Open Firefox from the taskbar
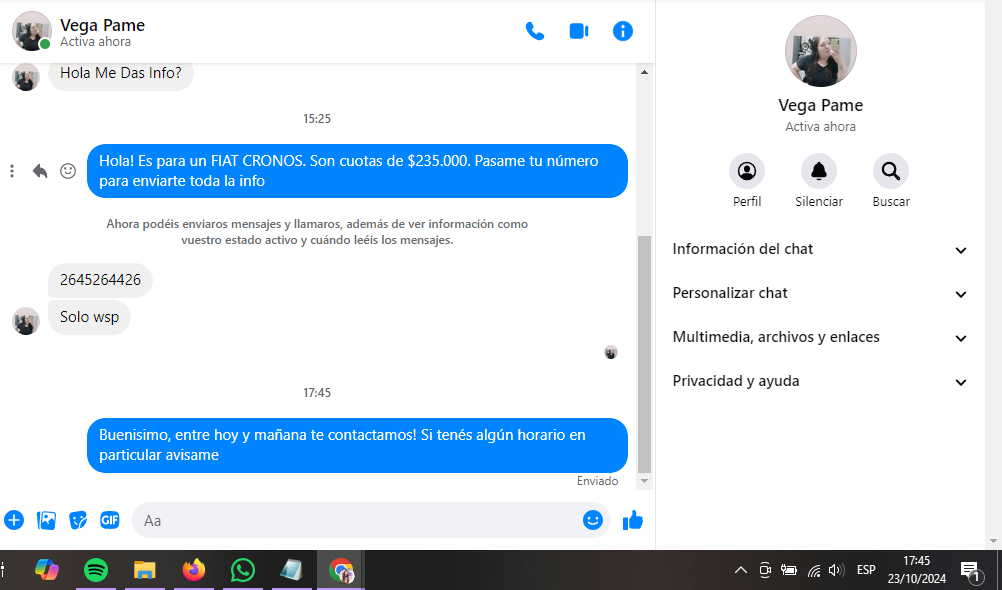This screenshot has width=1002, height=590. click(x=194, y=570)
